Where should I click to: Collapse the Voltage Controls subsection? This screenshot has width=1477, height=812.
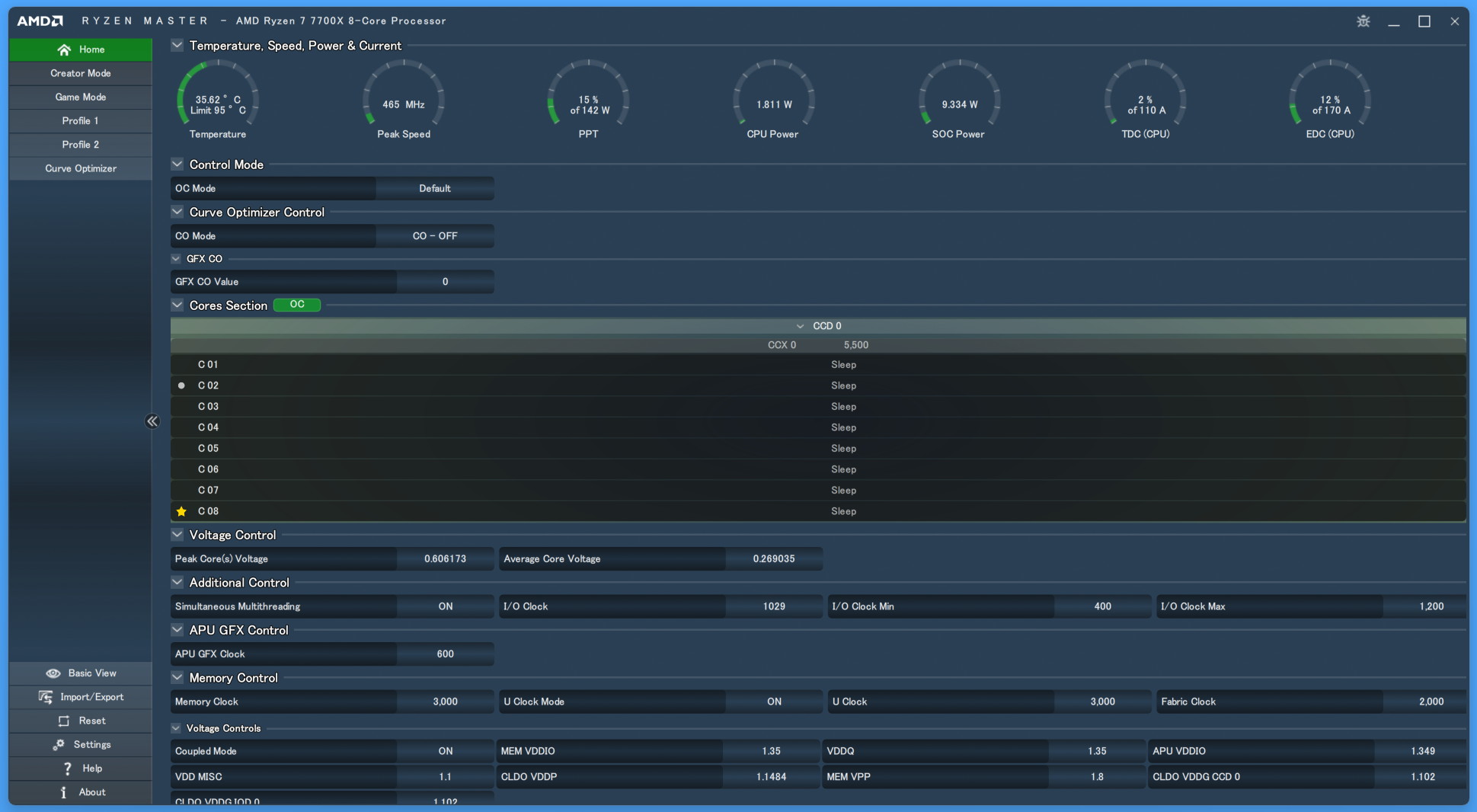[x=176, y=728]
